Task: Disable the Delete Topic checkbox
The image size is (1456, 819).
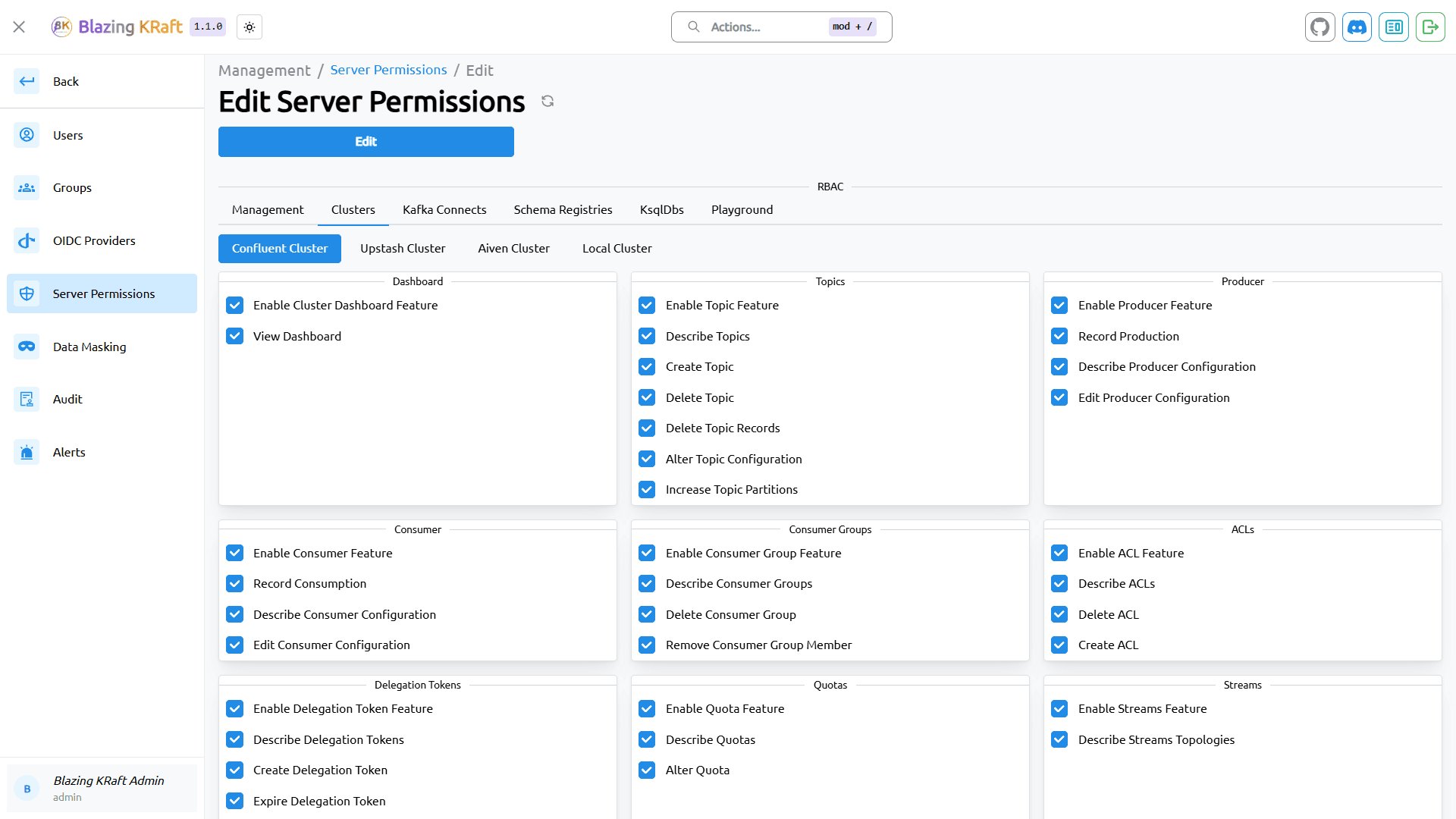Action: point(647,397)
